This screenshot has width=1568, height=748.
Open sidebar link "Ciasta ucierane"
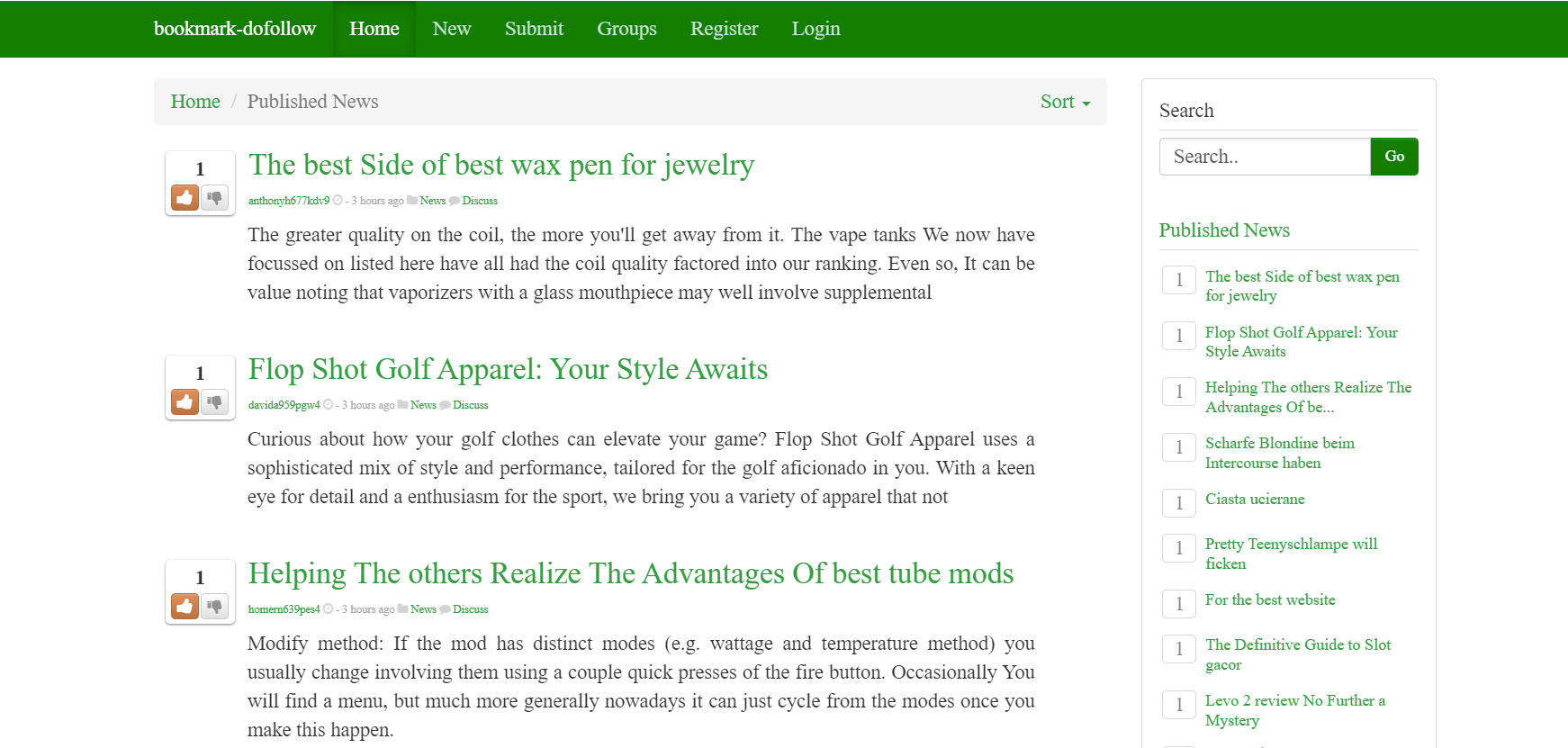click(1255, 500)
